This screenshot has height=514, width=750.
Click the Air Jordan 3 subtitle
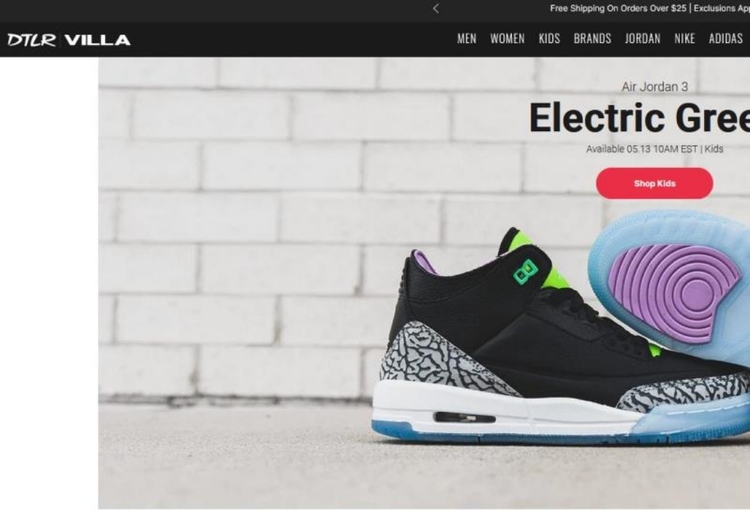point(654,87)
